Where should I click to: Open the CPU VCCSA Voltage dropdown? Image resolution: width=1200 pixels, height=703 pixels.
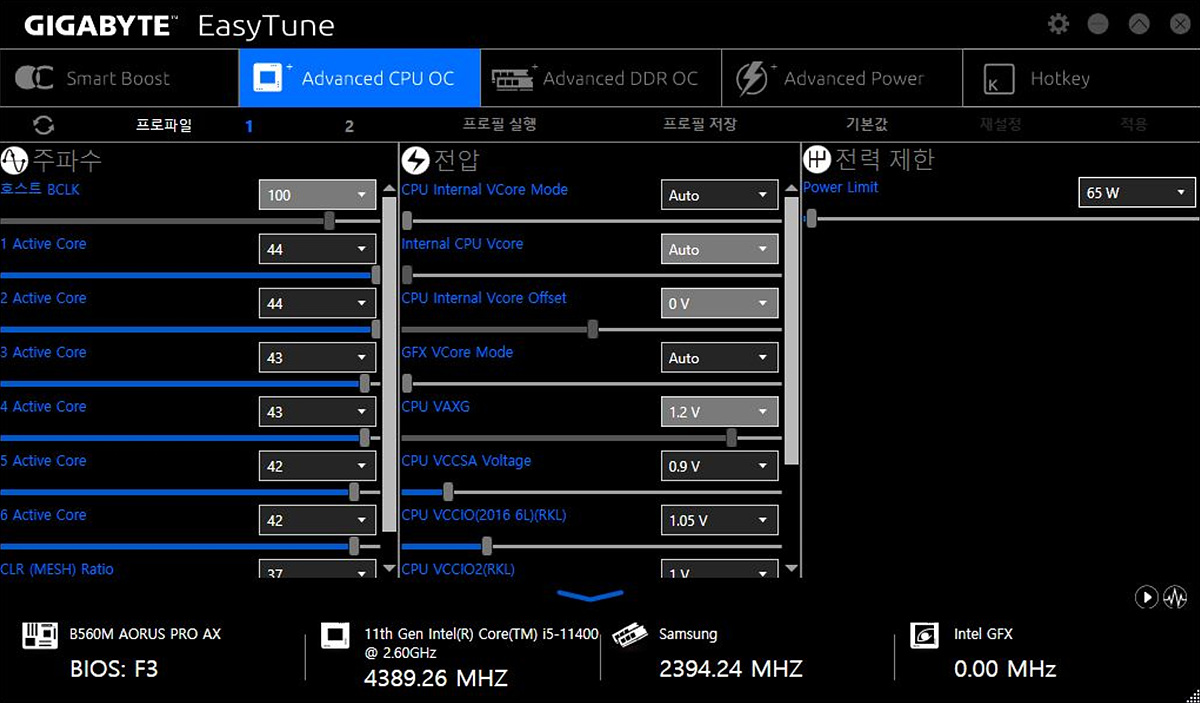(x=719, y=466)
